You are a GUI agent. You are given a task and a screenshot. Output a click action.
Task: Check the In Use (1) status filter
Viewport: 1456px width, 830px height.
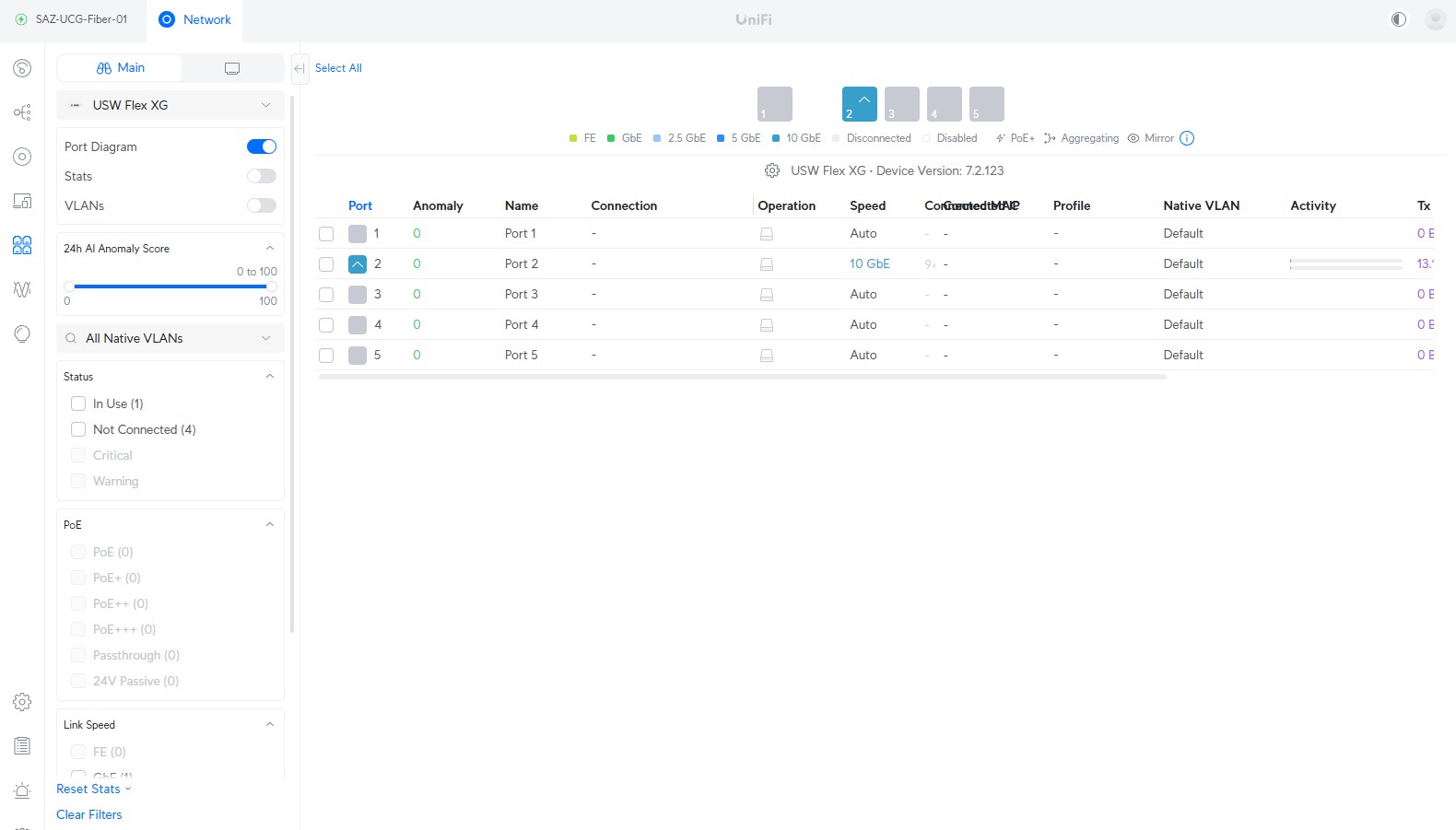pyautogui.click(x=78, y=403)
